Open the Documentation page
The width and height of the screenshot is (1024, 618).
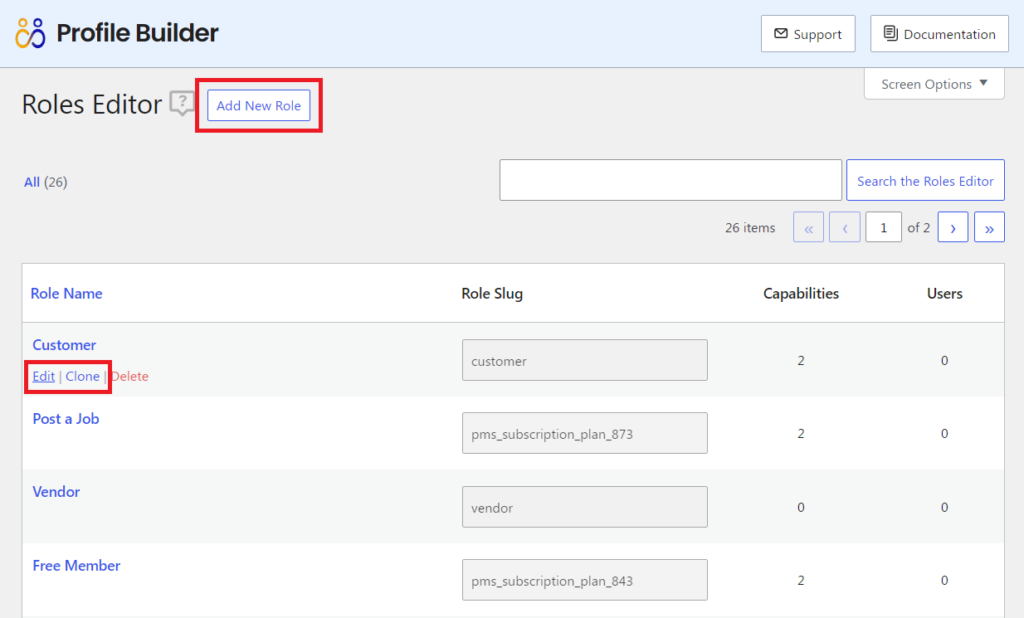[x=939, y=34]
